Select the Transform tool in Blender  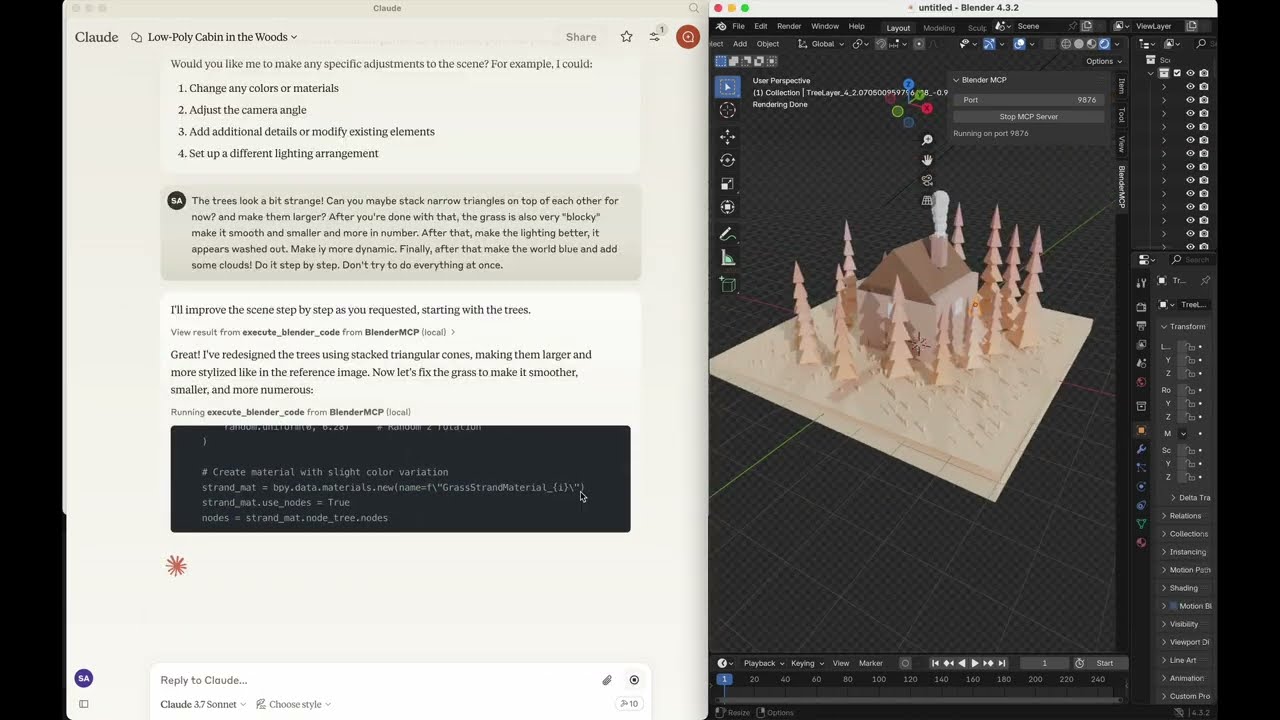coord(727,207)
